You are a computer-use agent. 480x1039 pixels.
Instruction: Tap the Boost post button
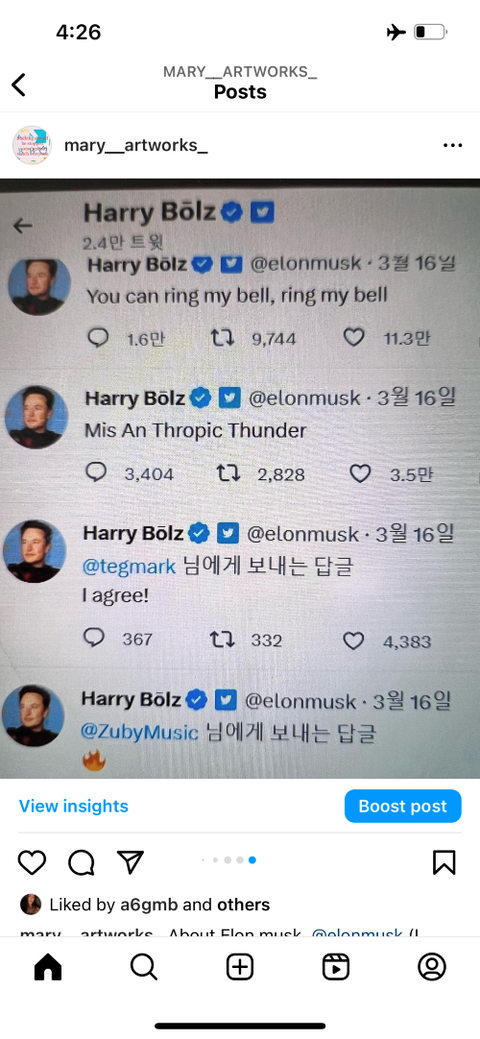pyautogui.click(x=402, y=806)
